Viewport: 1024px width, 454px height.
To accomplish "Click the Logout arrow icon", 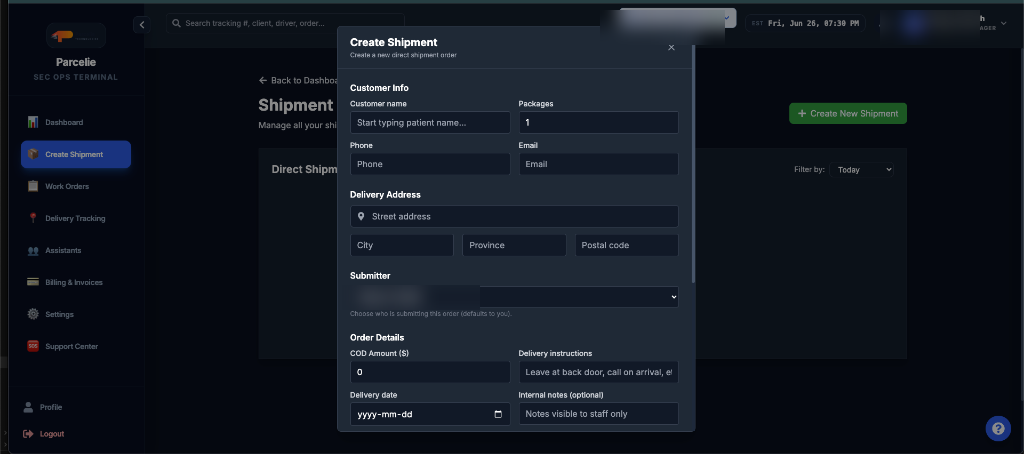I will pyautogui.click(x=28, y=434).
